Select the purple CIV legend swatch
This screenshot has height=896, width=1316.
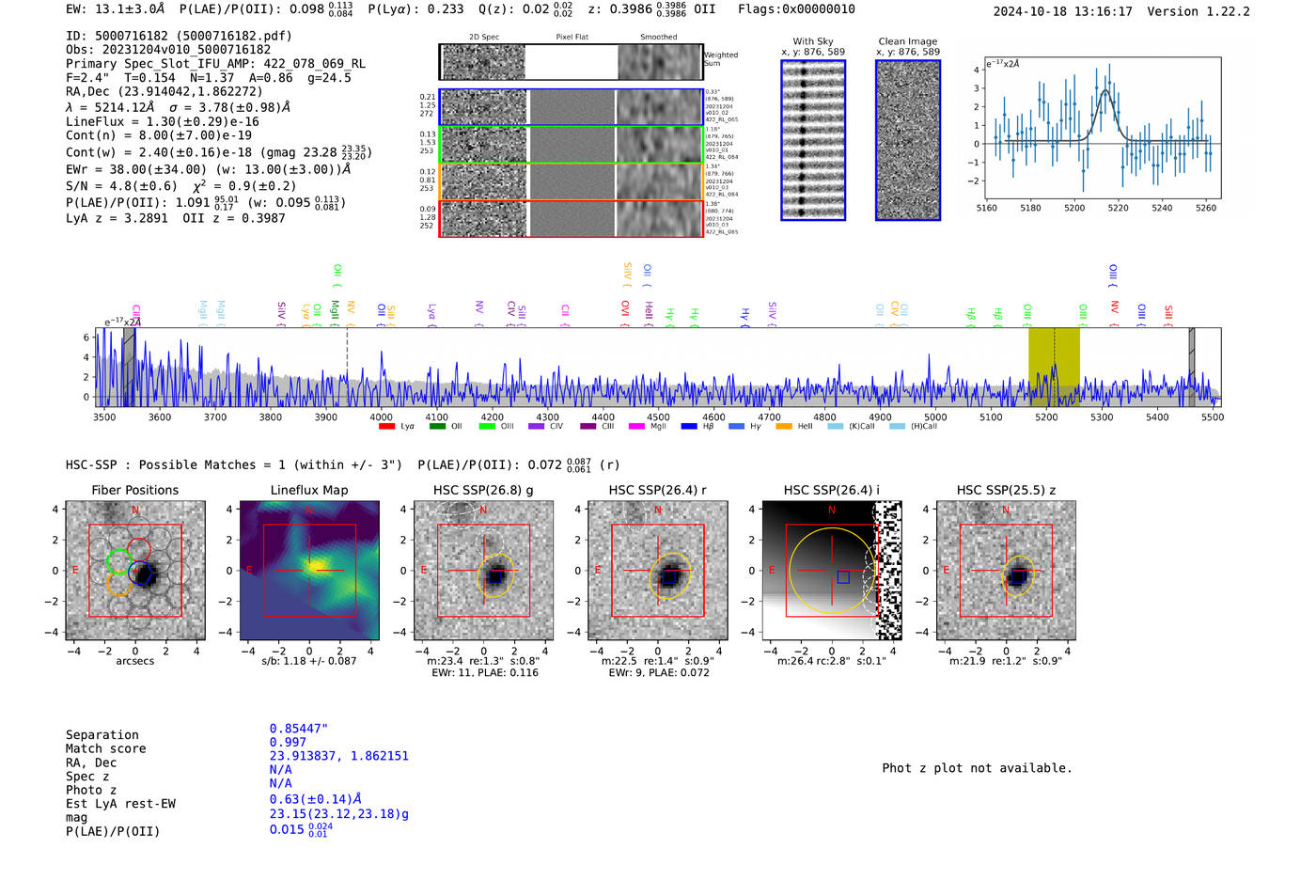point(537,426)
